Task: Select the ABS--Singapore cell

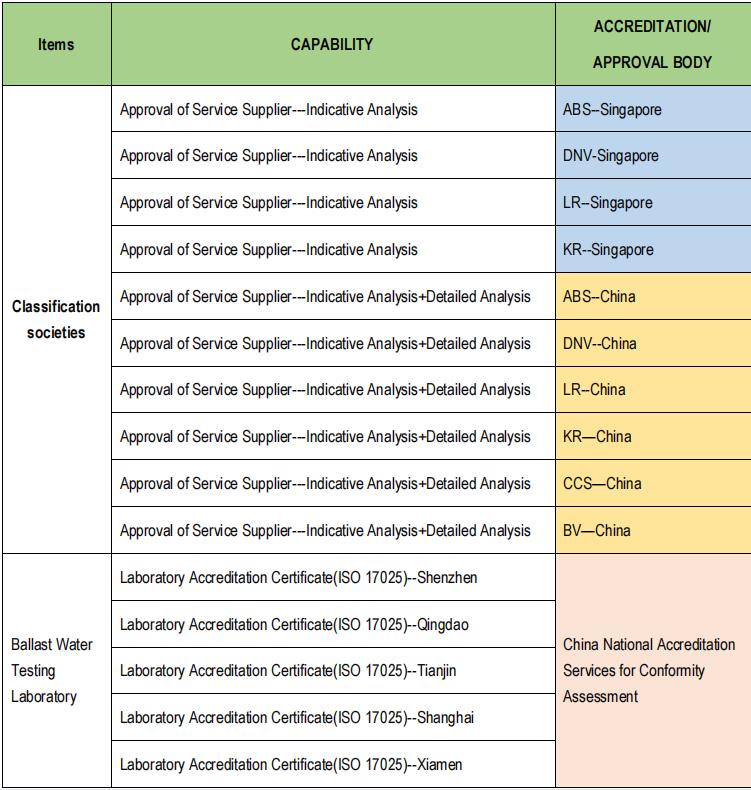Action: (653, 109)
